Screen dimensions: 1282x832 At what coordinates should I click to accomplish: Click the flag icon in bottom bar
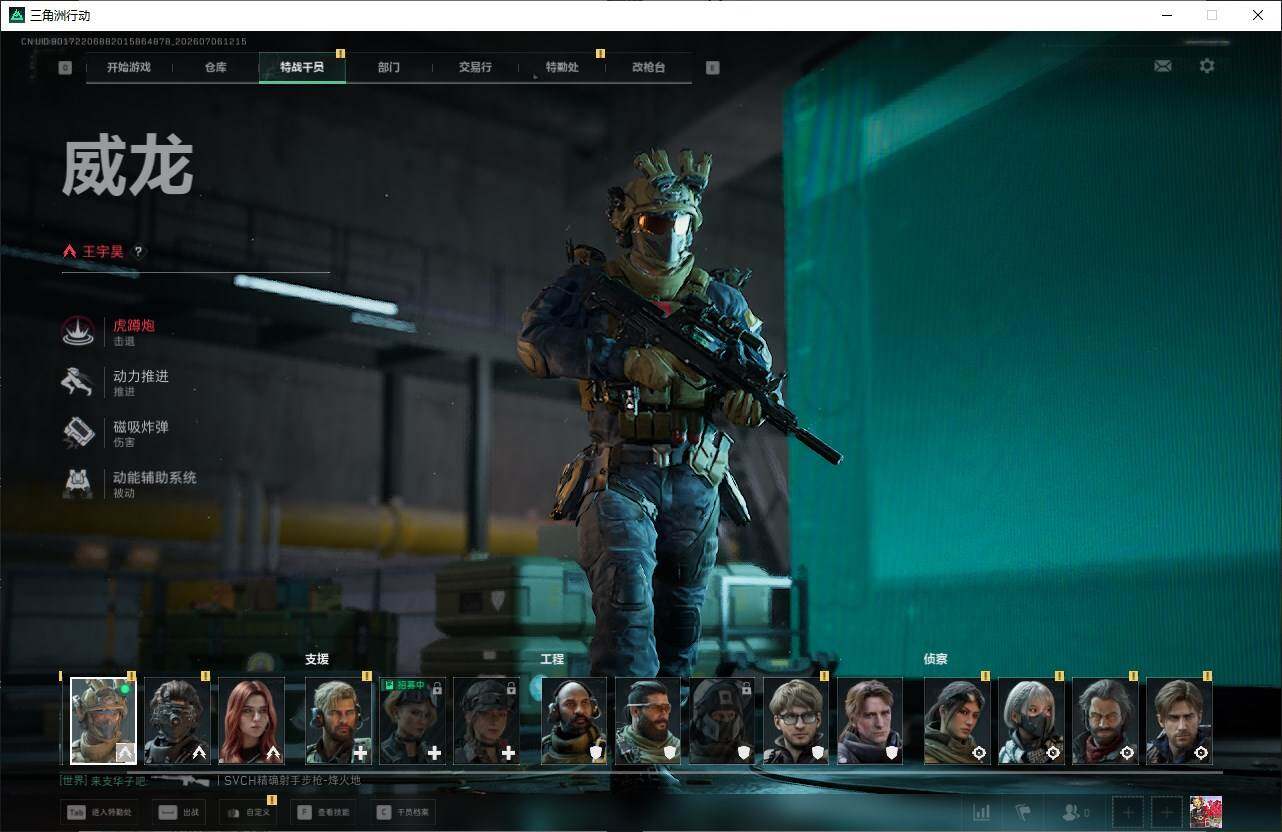click(x=1023, y=812)
